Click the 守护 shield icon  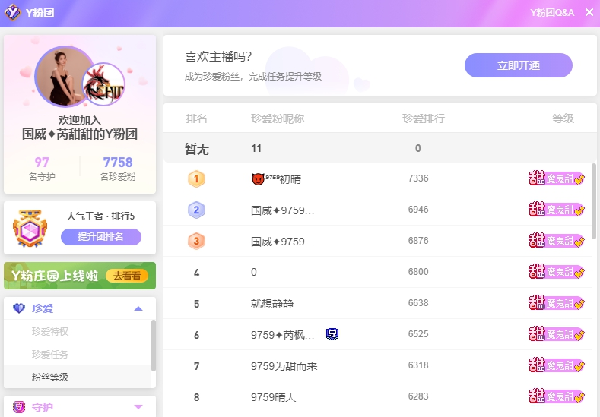[x=19, y=407]
